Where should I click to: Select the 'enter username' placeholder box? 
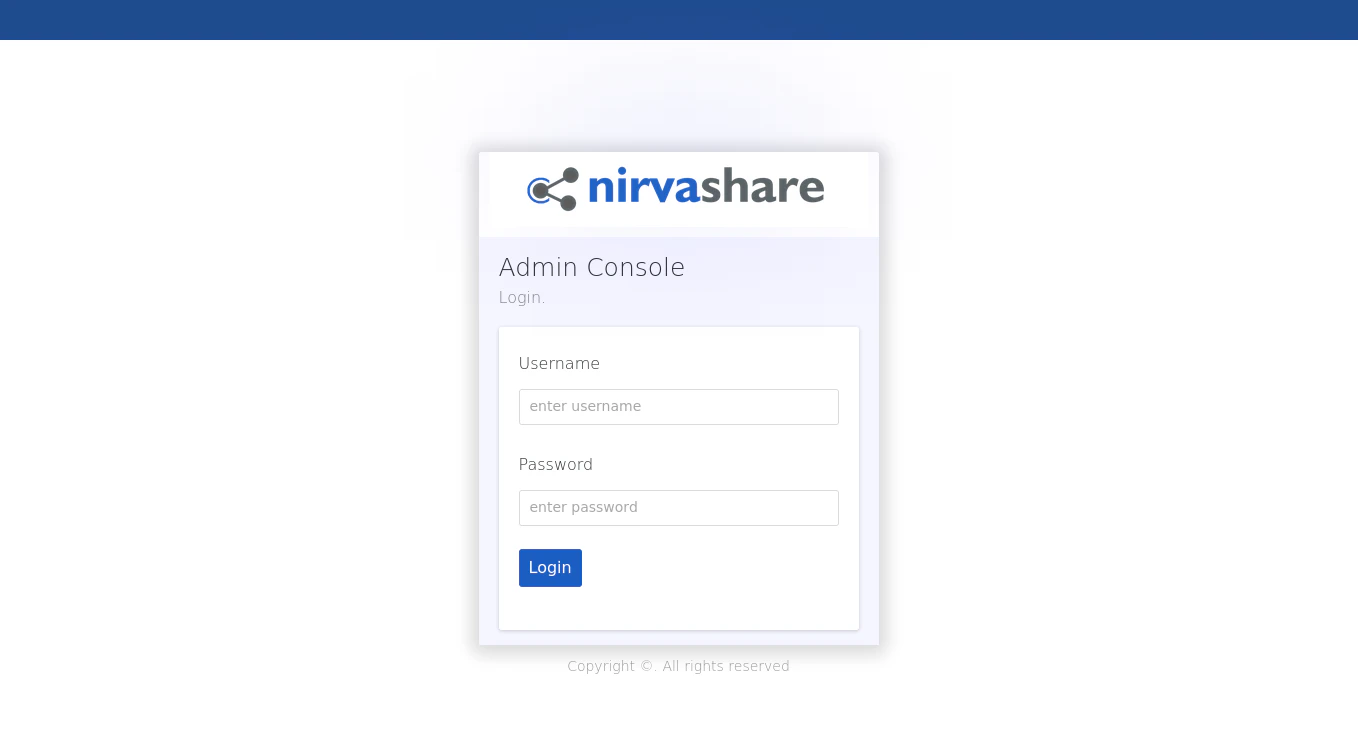pos(678,406)
